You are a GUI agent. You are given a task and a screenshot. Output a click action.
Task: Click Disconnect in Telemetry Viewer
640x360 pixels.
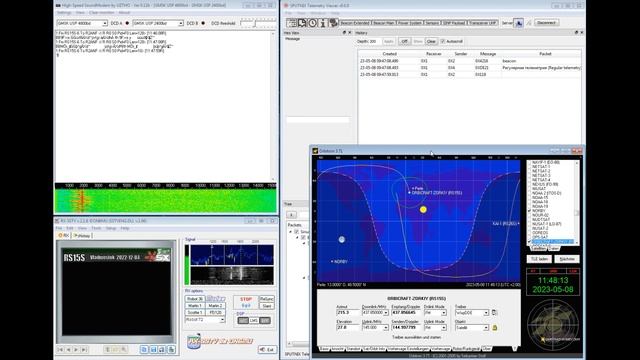point(546,23)
